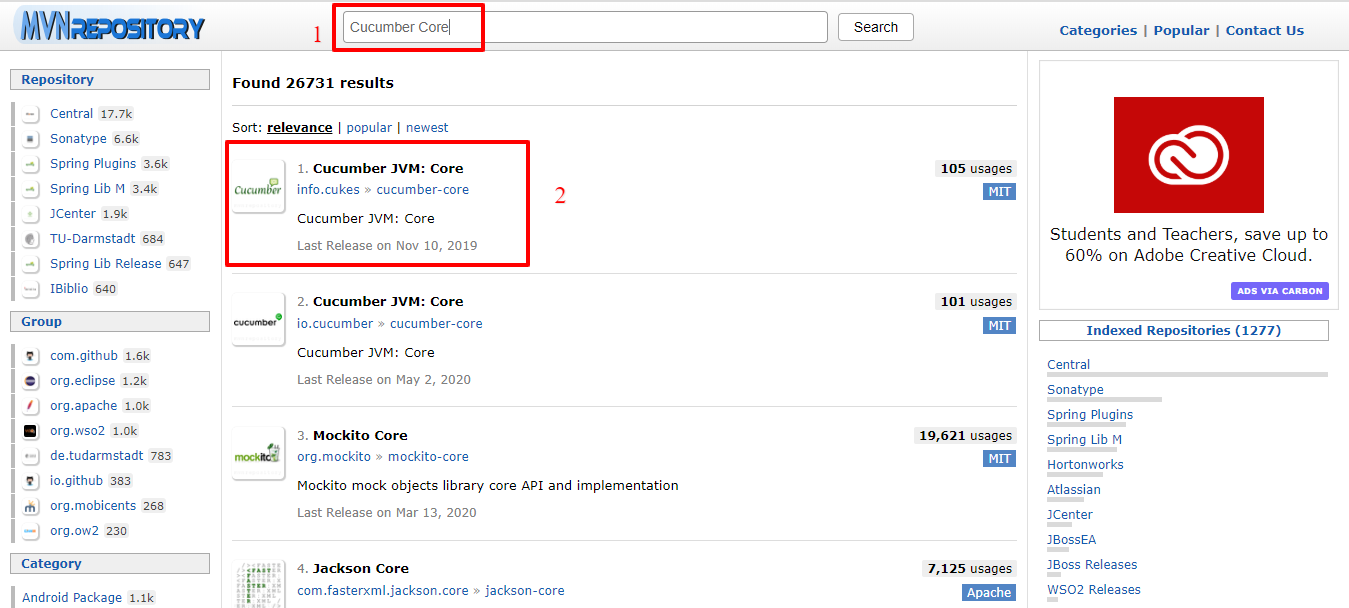Click the JCenter repository icon
1349x608 pixels.
click(x=31, y=214)
